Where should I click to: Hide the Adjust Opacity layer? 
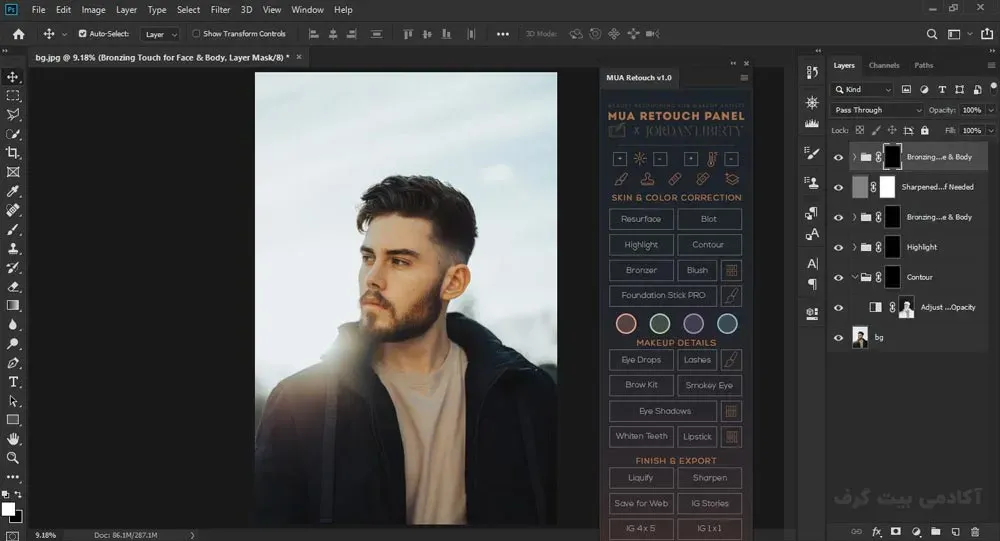point(839,308)
